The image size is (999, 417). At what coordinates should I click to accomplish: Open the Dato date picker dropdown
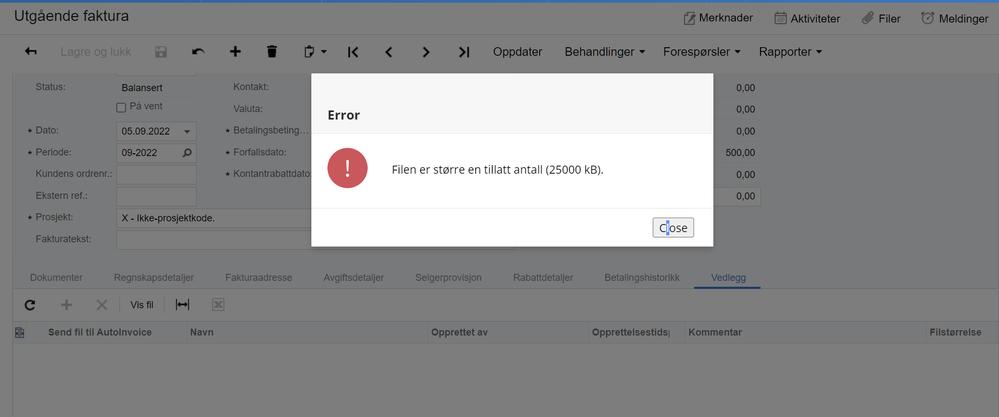pyautogui.click(x=187, y=132)
